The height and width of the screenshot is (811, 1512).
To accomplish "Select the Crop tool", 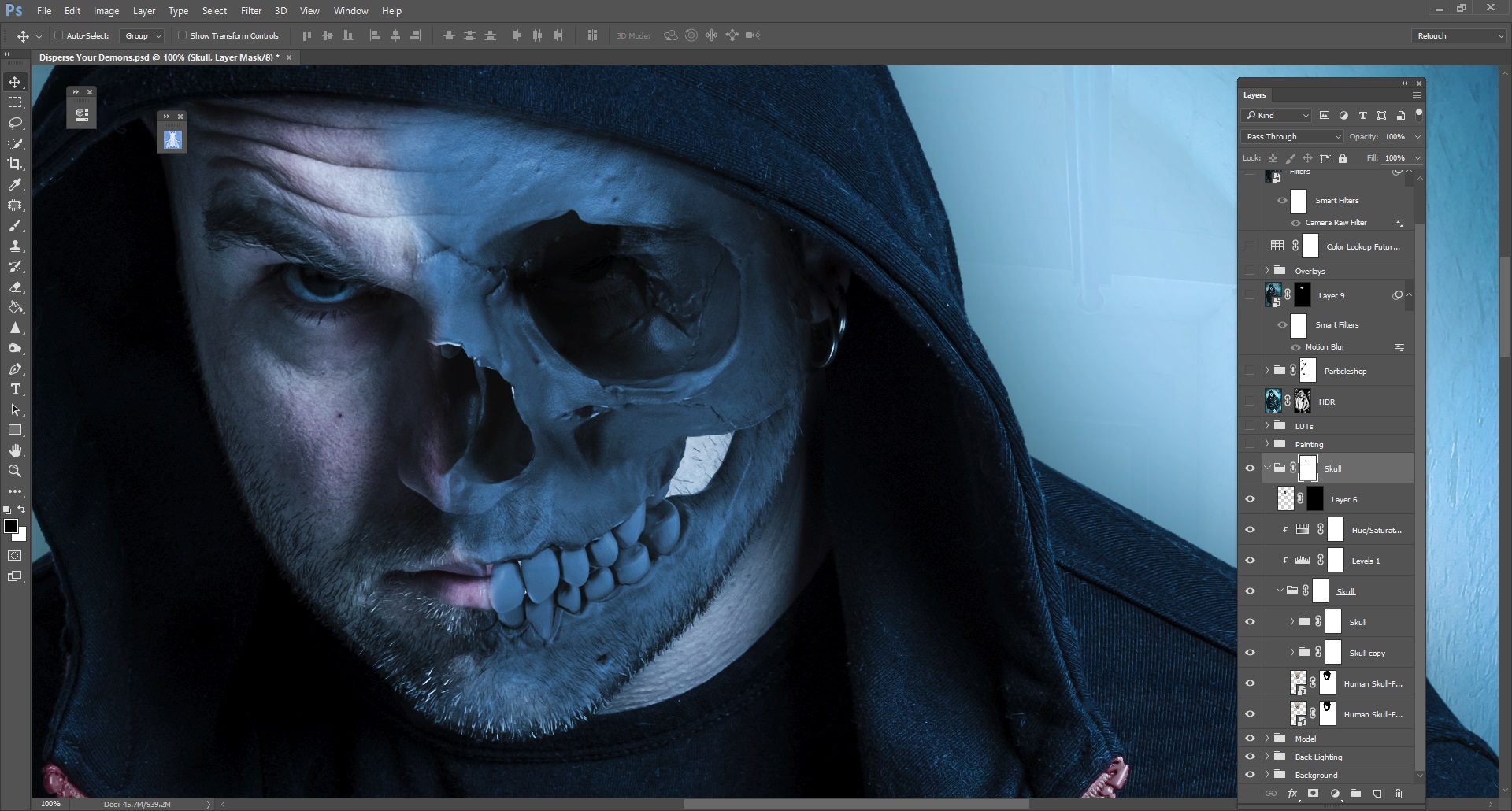I will (14, 165).
